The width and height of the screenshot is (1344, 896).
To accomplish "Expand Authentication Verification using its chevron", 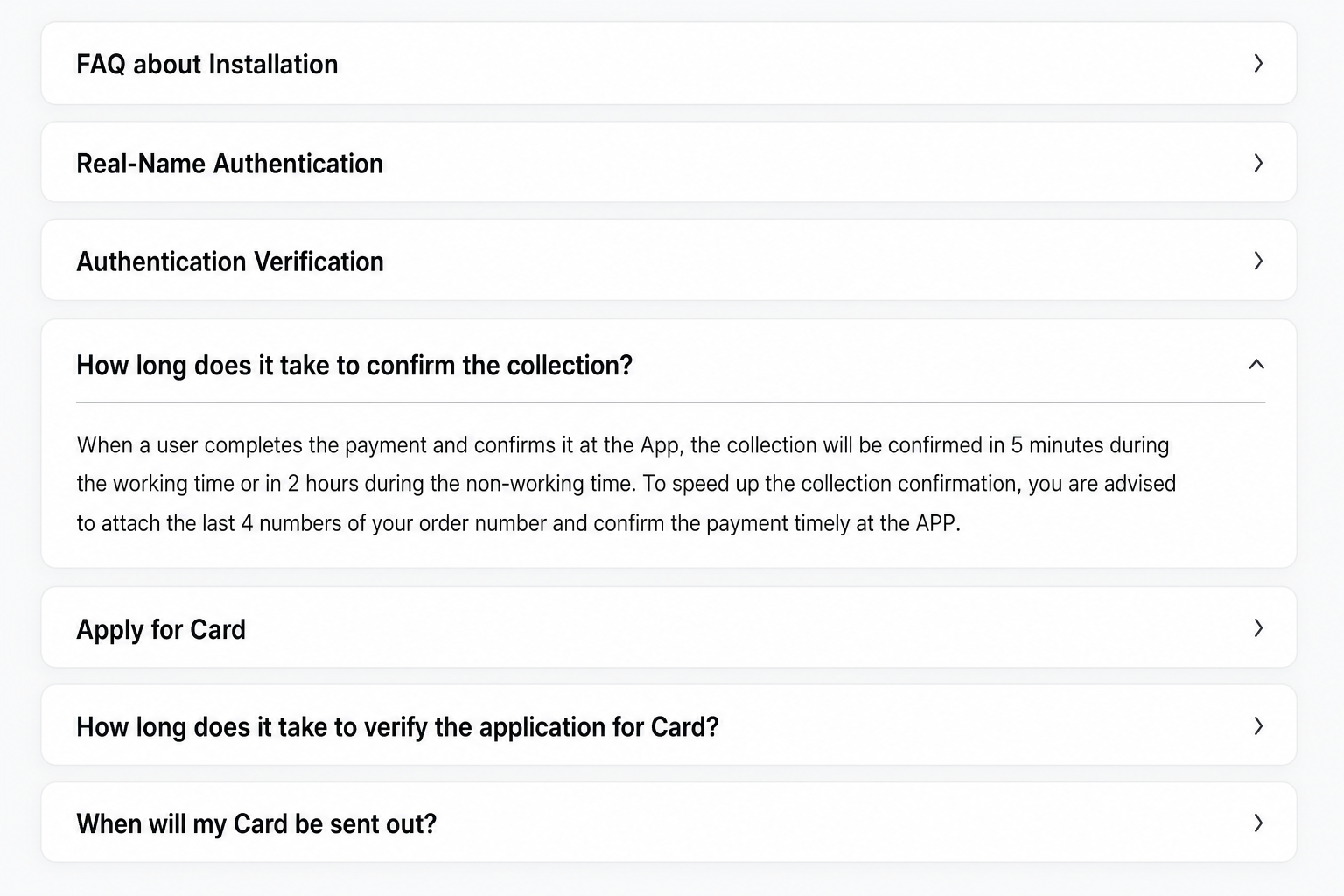I will (1257, 261).
